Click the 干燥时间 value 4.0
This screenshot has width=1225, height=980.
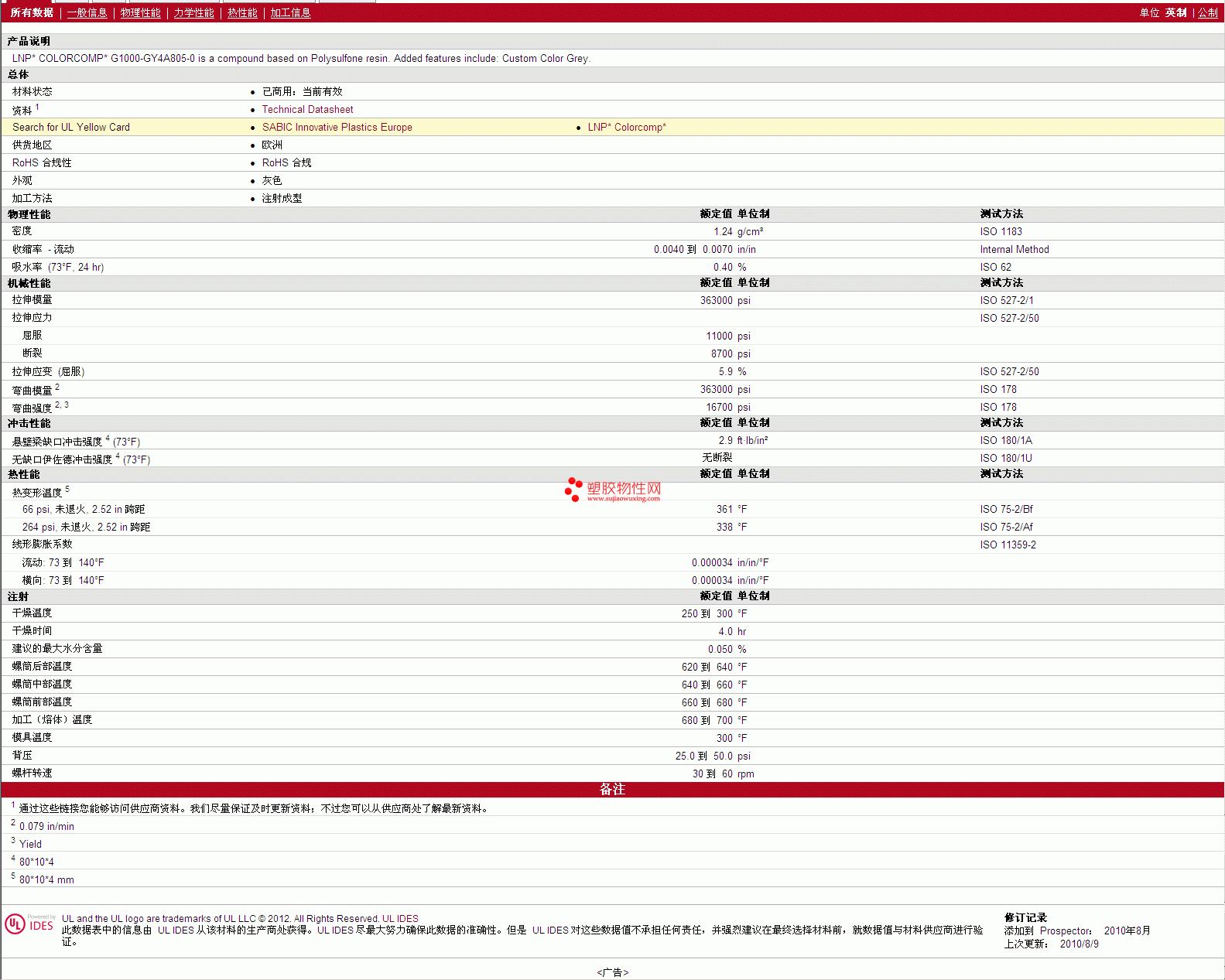pos(726,632)
